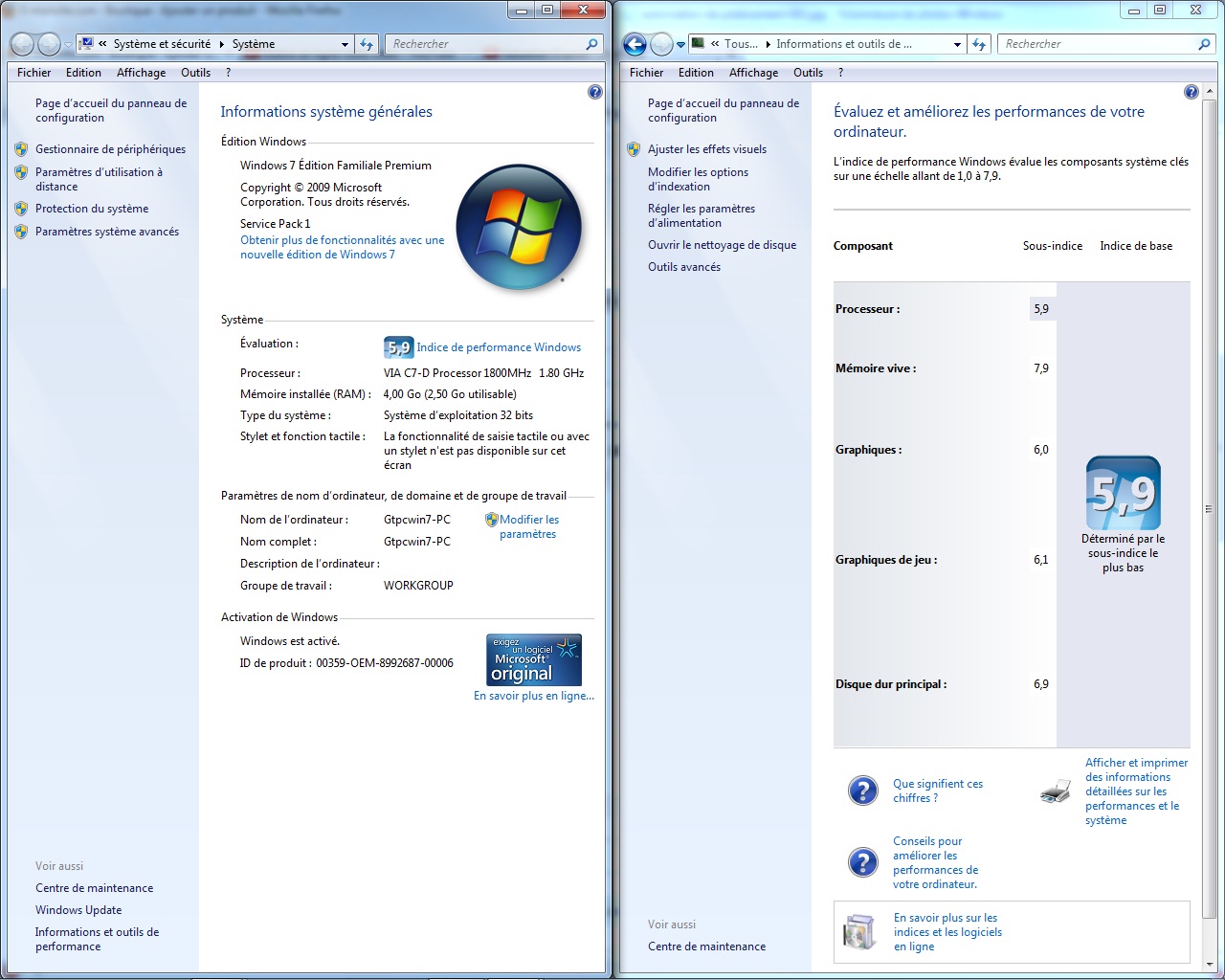Click shield icon beside Gestionnaire de périphériques

(21, 149)
